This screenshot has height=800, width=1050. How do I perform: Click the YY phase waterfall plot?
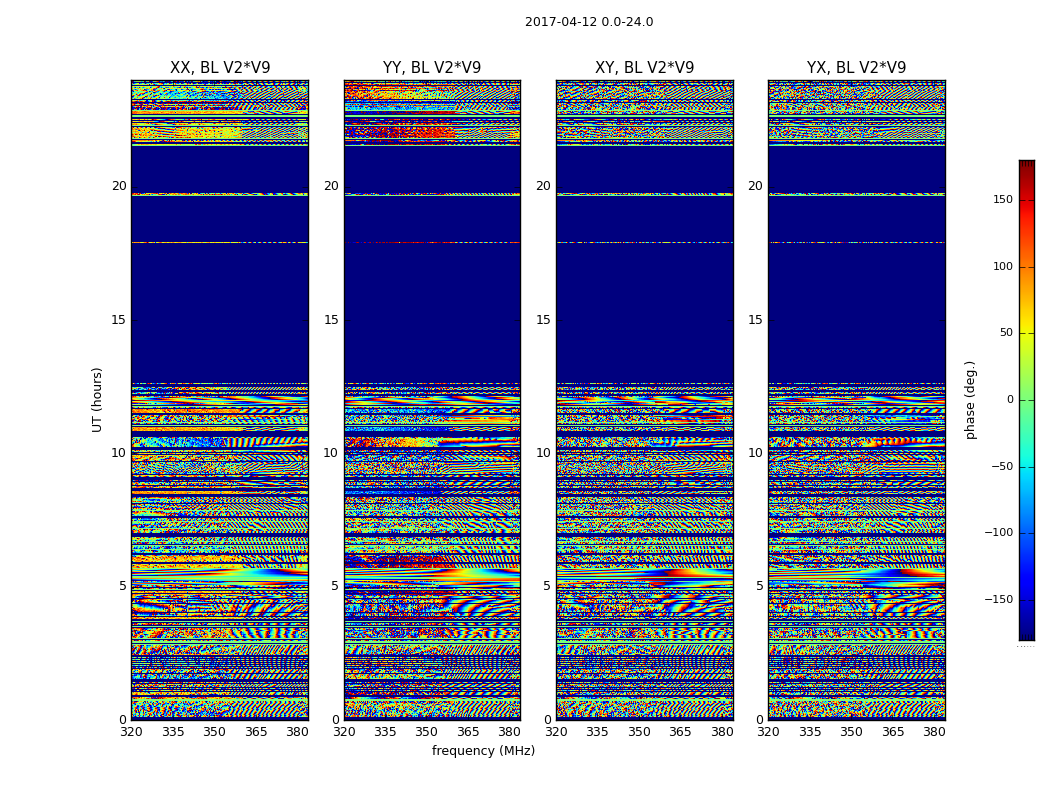coord(432,400)
